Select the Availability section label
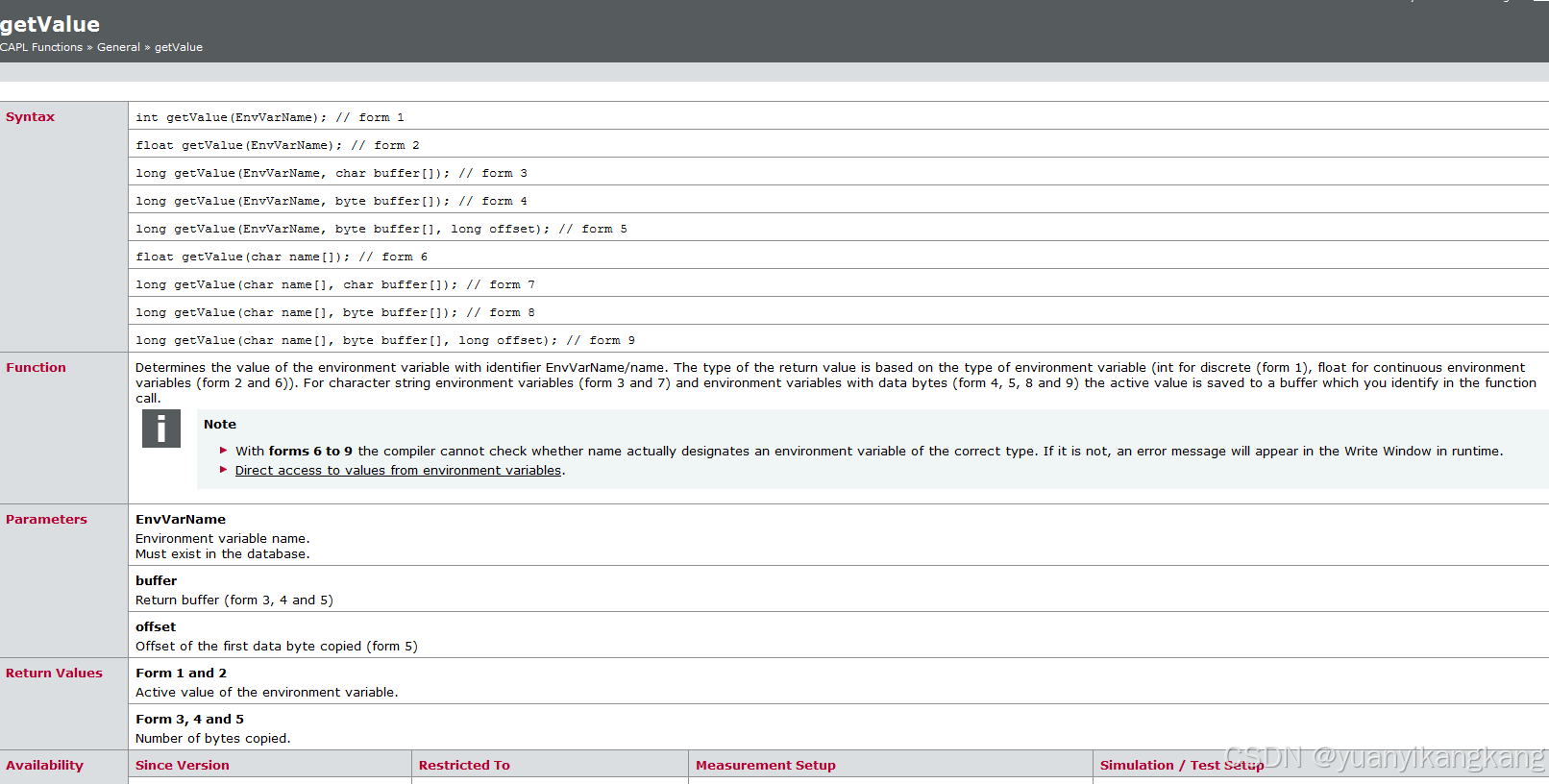Screen dimensions: 1549x784 pos(44,766)
